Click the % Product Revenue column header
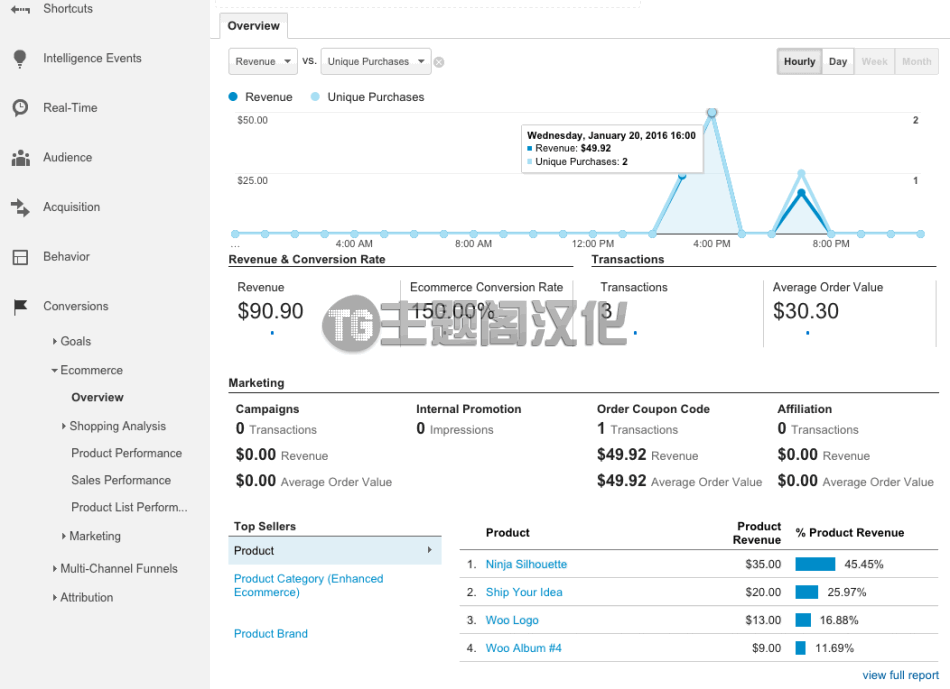Image resolution: width=950 pixels, height=689 pixels. click(849, 533)
